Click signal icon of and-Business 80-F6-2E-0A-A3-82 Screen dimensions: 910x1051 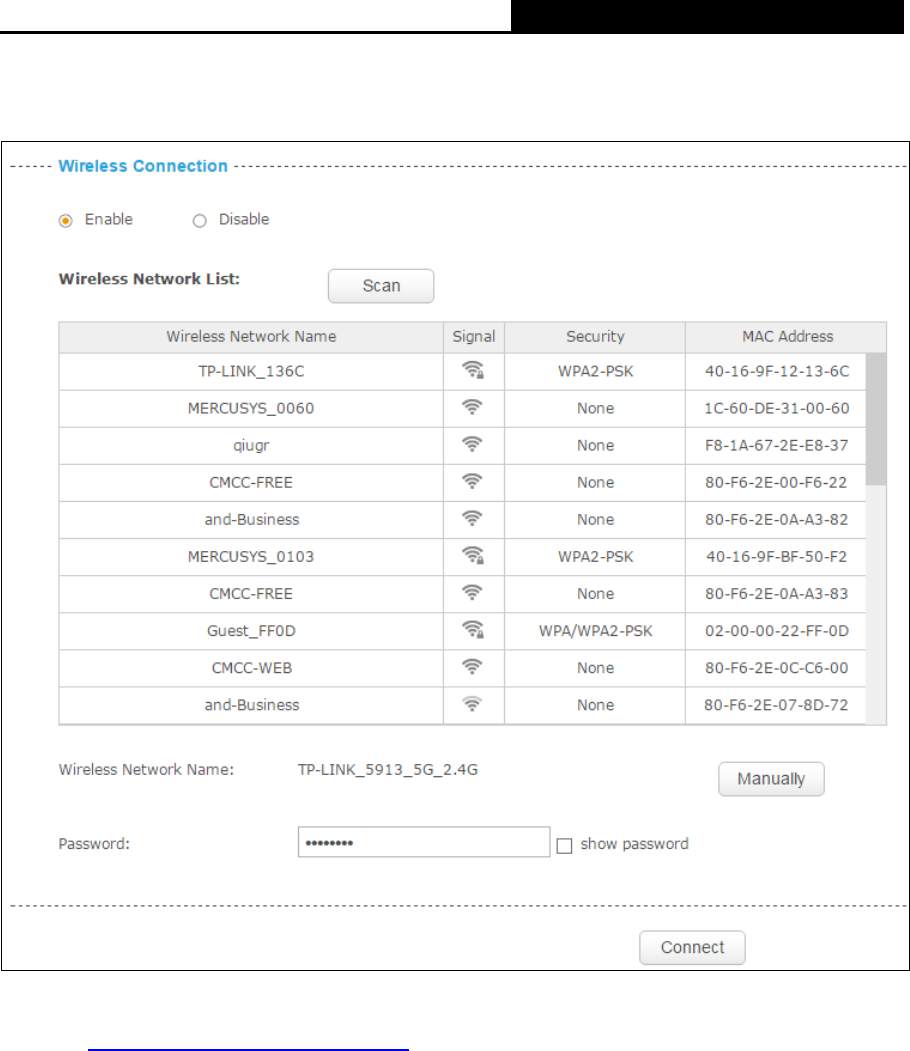tap(472, 519)
